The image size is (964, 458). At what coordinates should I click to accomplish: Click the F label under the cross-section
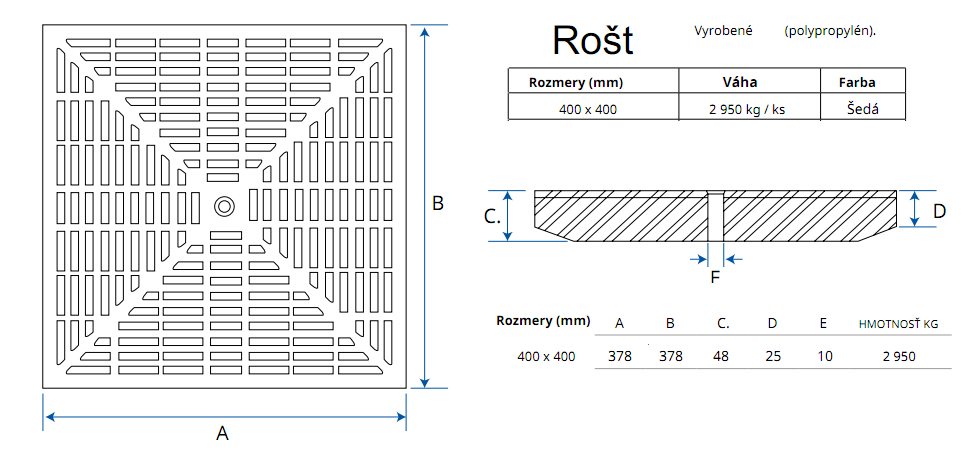coord(714,277)
